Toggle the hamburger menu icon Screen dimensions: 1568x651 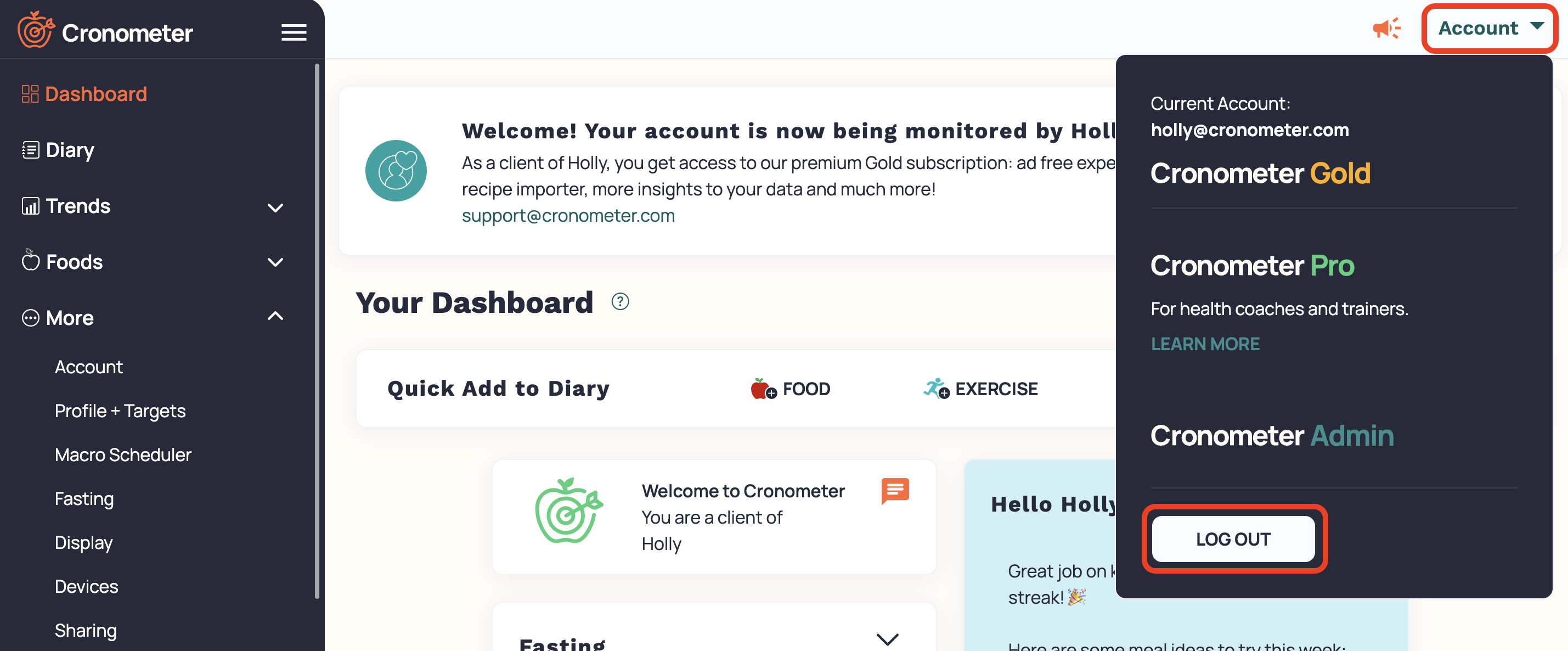pyautogui.click(x=294, y=32)
